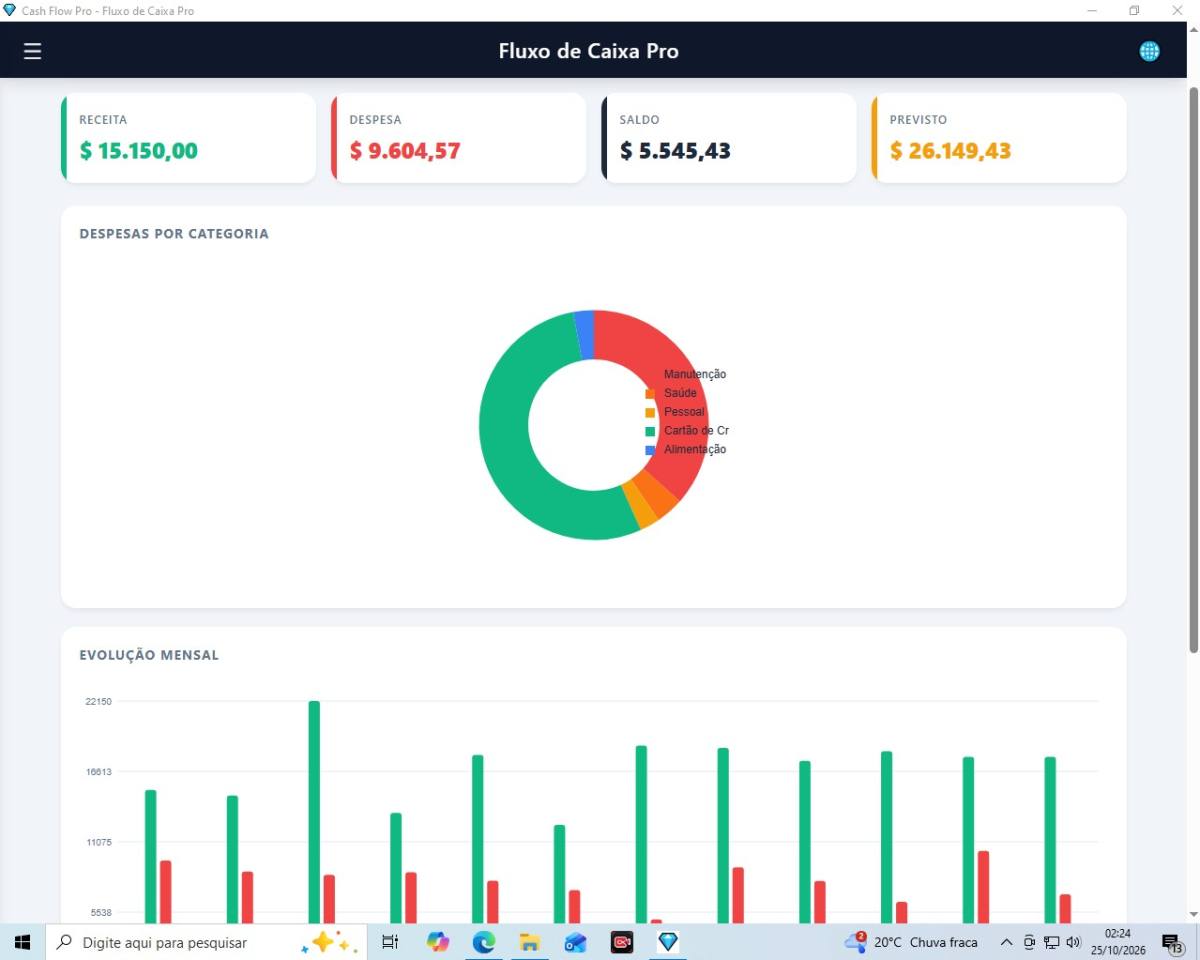Image resolution: width=1200 pixels, height=960 pixels.
Task: Open the weather widget showing 20°C
Action: (x=911, y=942)
